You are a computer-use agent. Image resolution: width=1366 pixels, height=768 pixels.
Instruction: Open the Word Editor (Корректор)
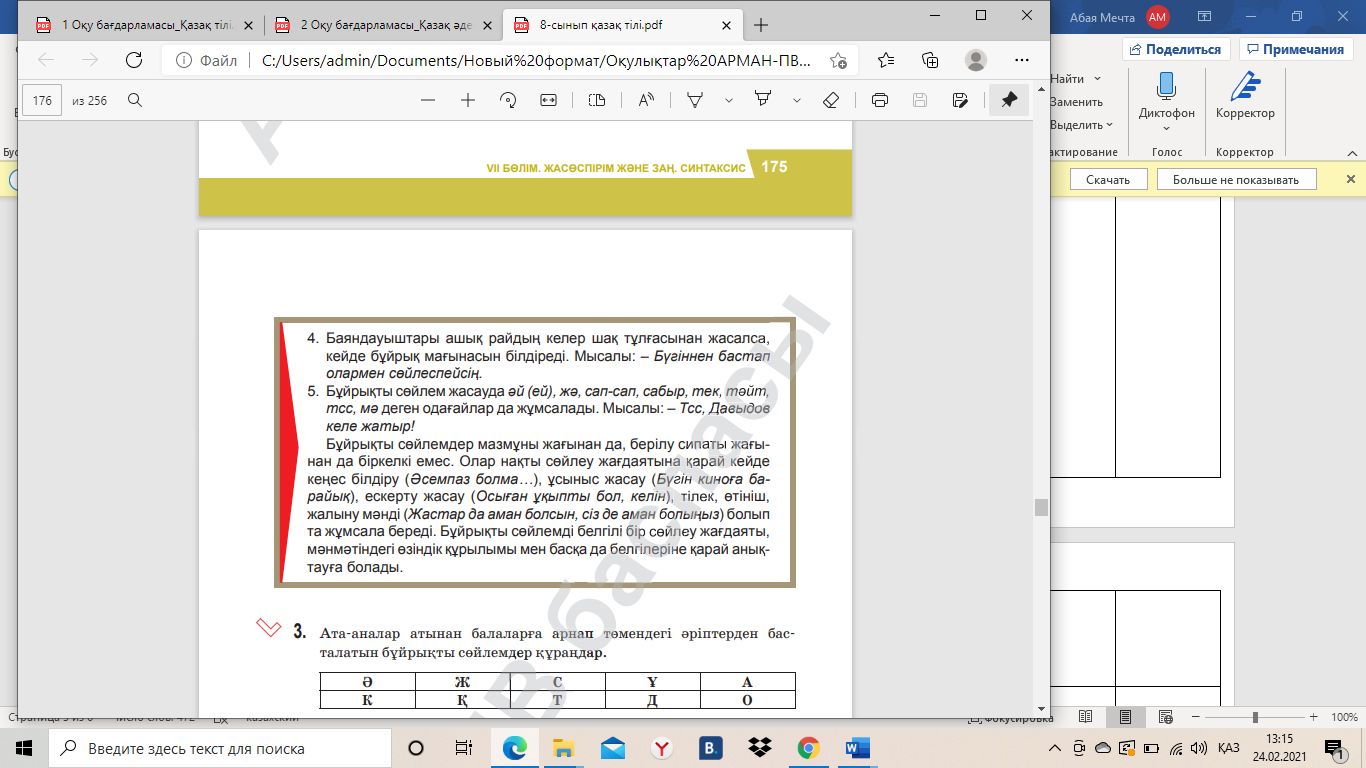tap(1245, 96)
